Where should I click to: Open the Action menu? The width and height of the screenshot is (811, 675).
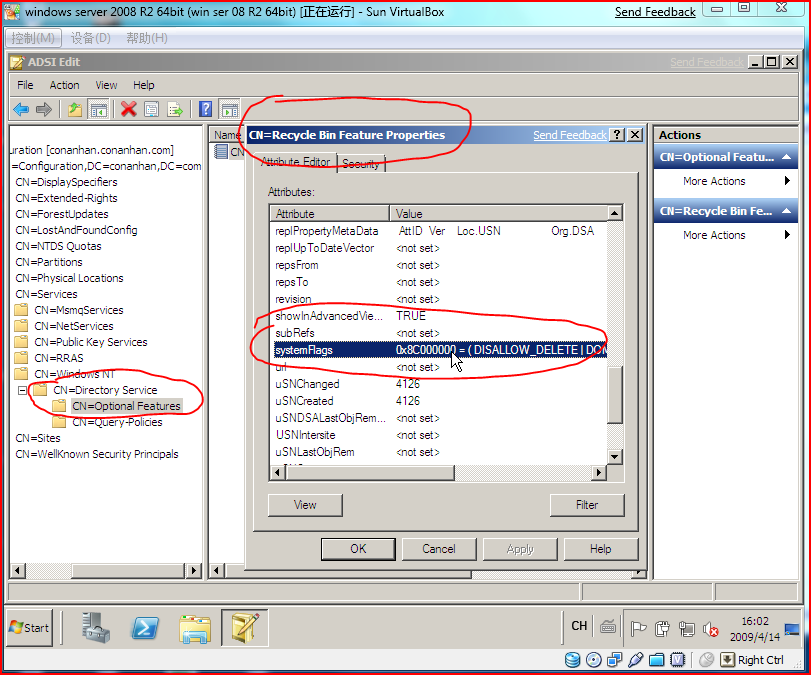[64, 85]
